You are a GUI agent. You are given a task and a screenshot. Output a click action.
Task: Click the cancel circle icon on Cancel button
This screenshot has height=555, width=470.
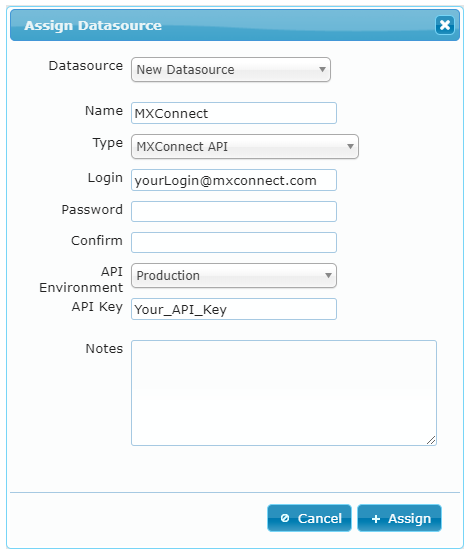[285, 518]
